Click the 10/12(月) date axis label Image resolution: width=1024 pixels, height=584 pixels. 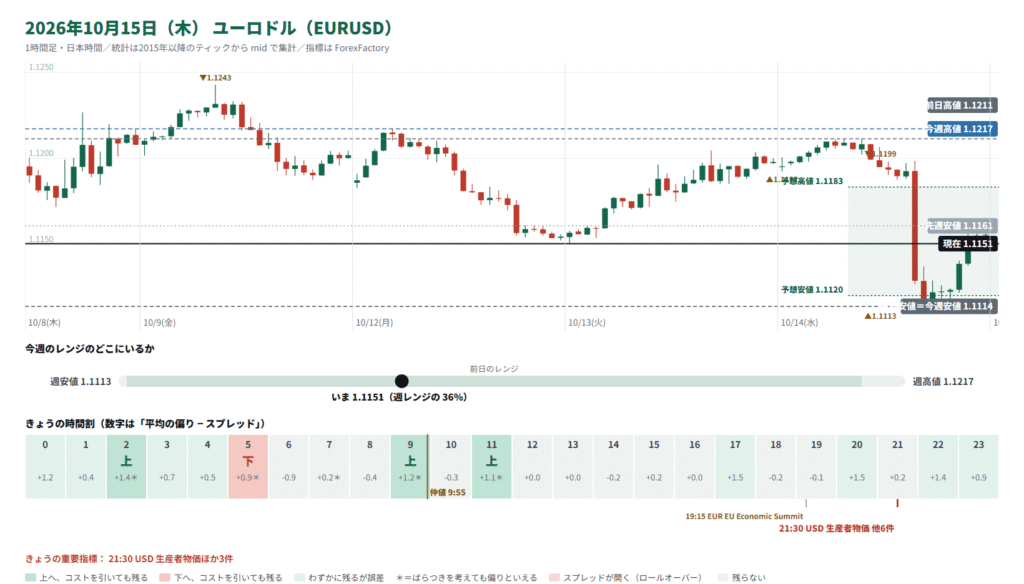374,323
